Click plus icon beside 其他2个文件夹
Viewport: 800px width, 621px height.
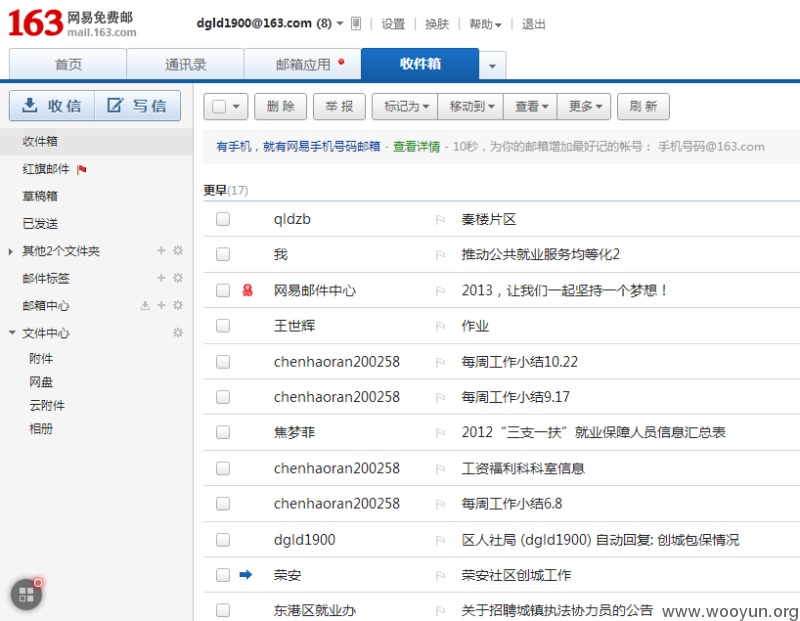161,251
